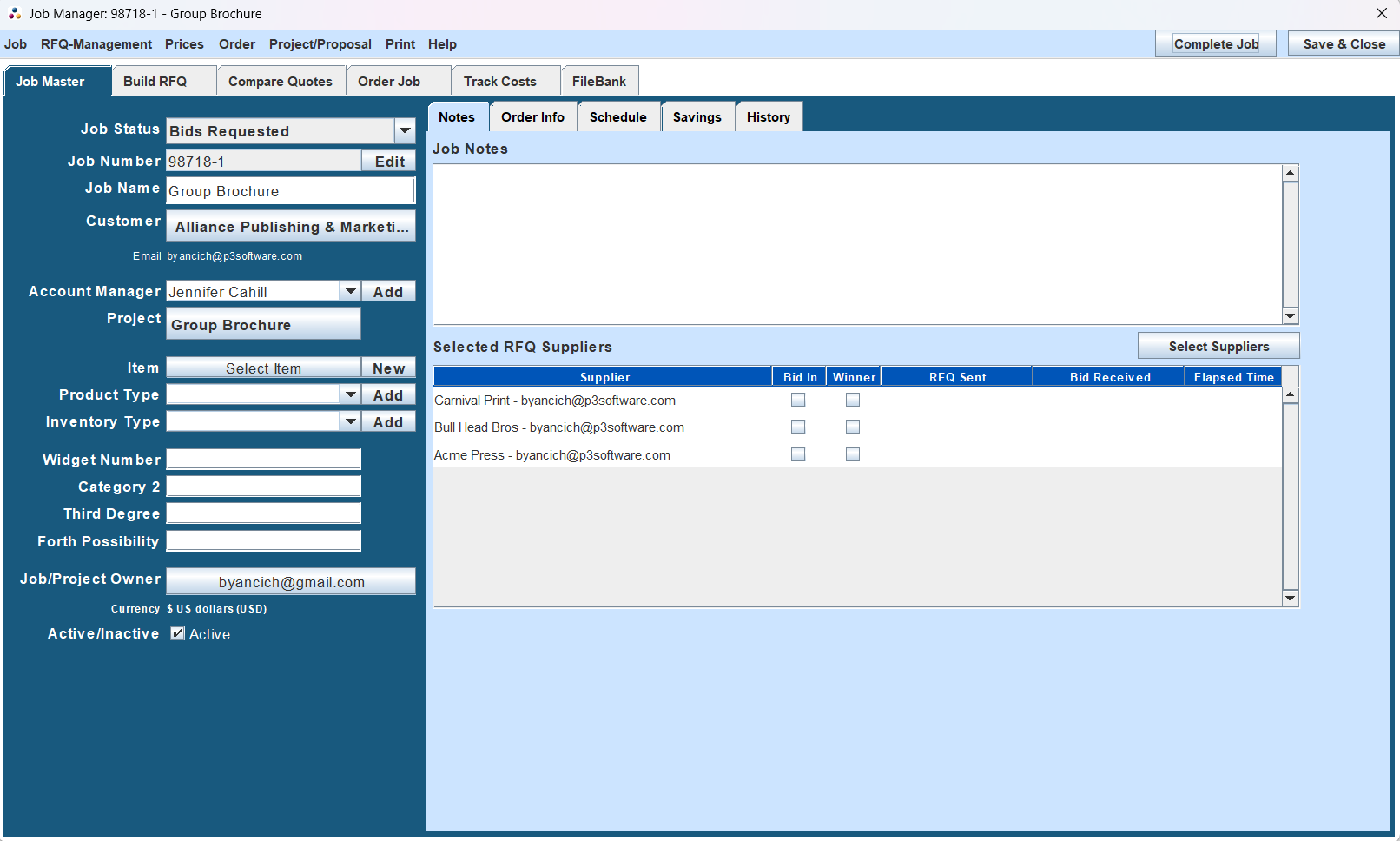Click the Save & Close button
Viewport: 1400px width, 841px height.
[x=1343, y=43]
